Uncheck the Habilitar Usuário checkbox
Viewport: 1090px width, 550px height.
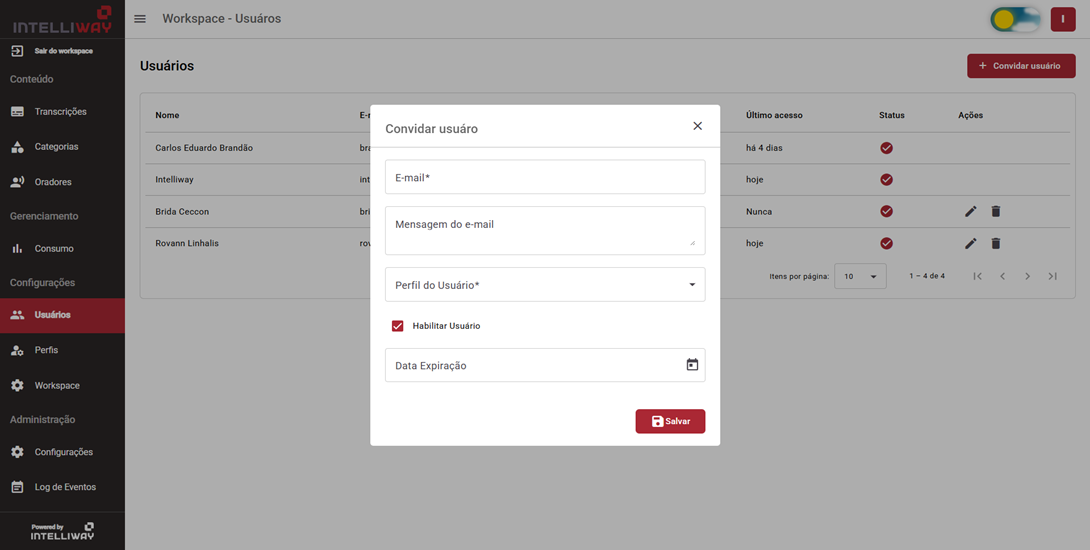point(398,326)
